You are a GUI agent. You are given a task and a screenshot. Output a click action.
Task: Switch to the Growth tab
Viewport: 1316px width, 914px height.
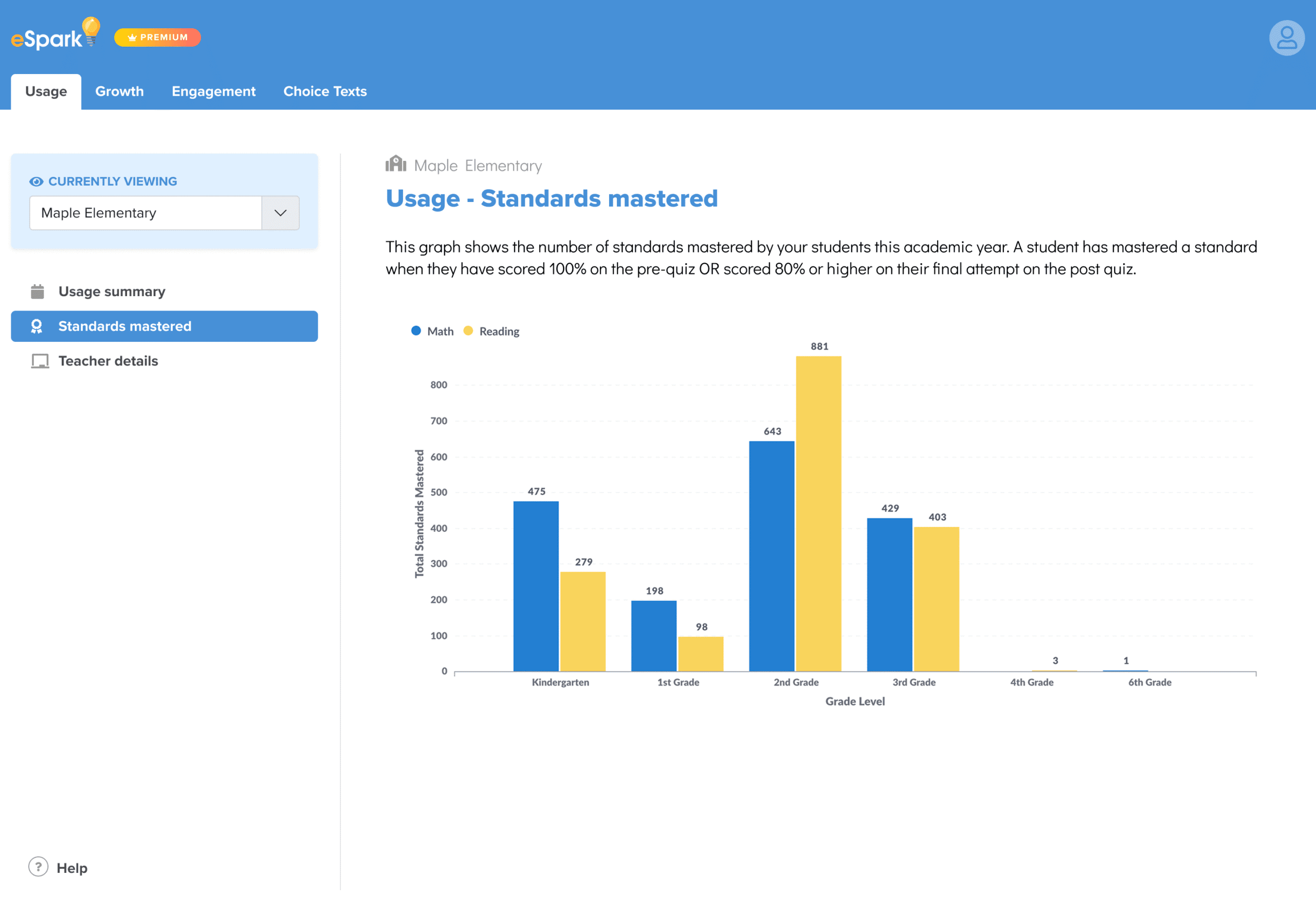pos(119,92)
